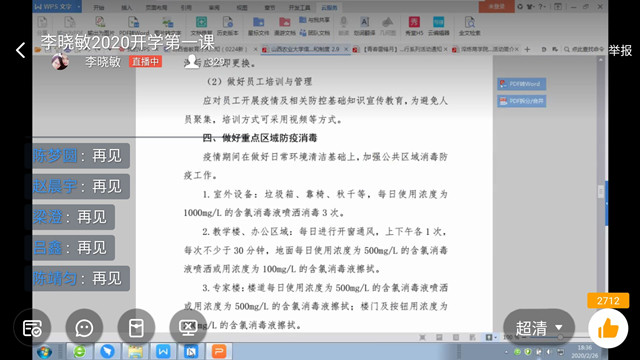Click the 18:36 taskbar clock
This screenshot has height=360, width=640.
coord(584,351)
